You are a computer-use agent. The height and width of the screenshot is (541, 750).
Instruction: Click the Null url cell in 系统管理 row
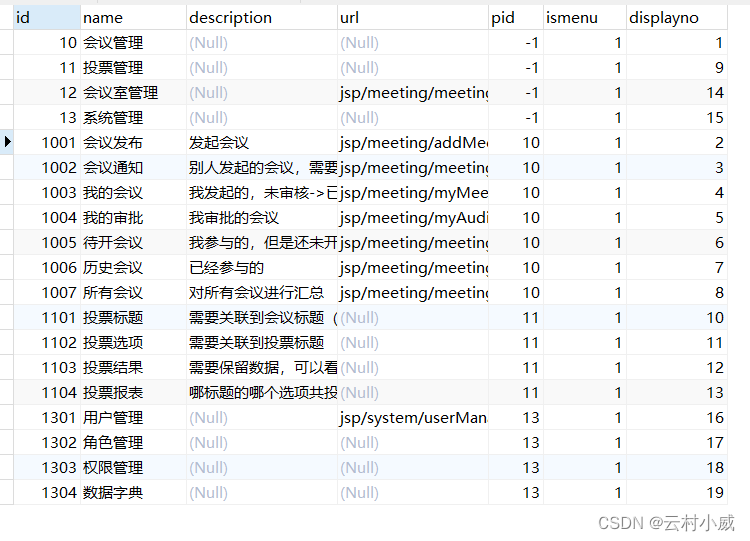[413, 117]
